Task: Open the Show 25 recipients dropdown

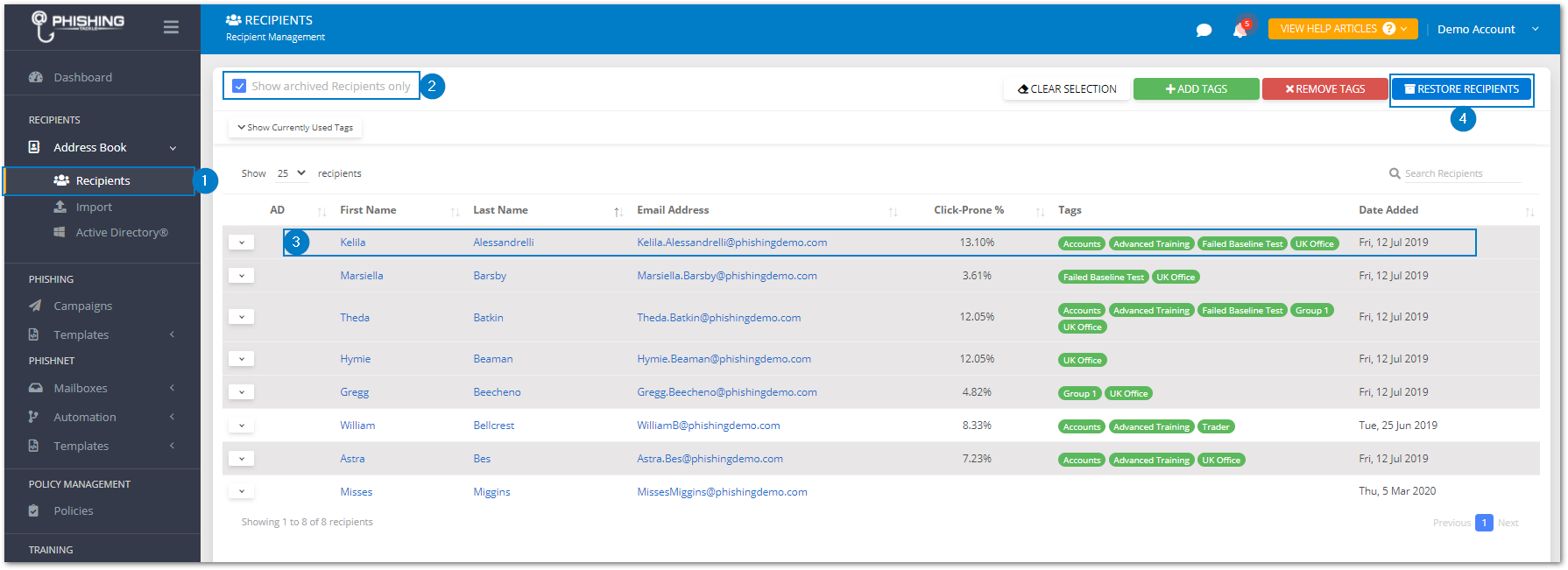Action: (291, 173)
